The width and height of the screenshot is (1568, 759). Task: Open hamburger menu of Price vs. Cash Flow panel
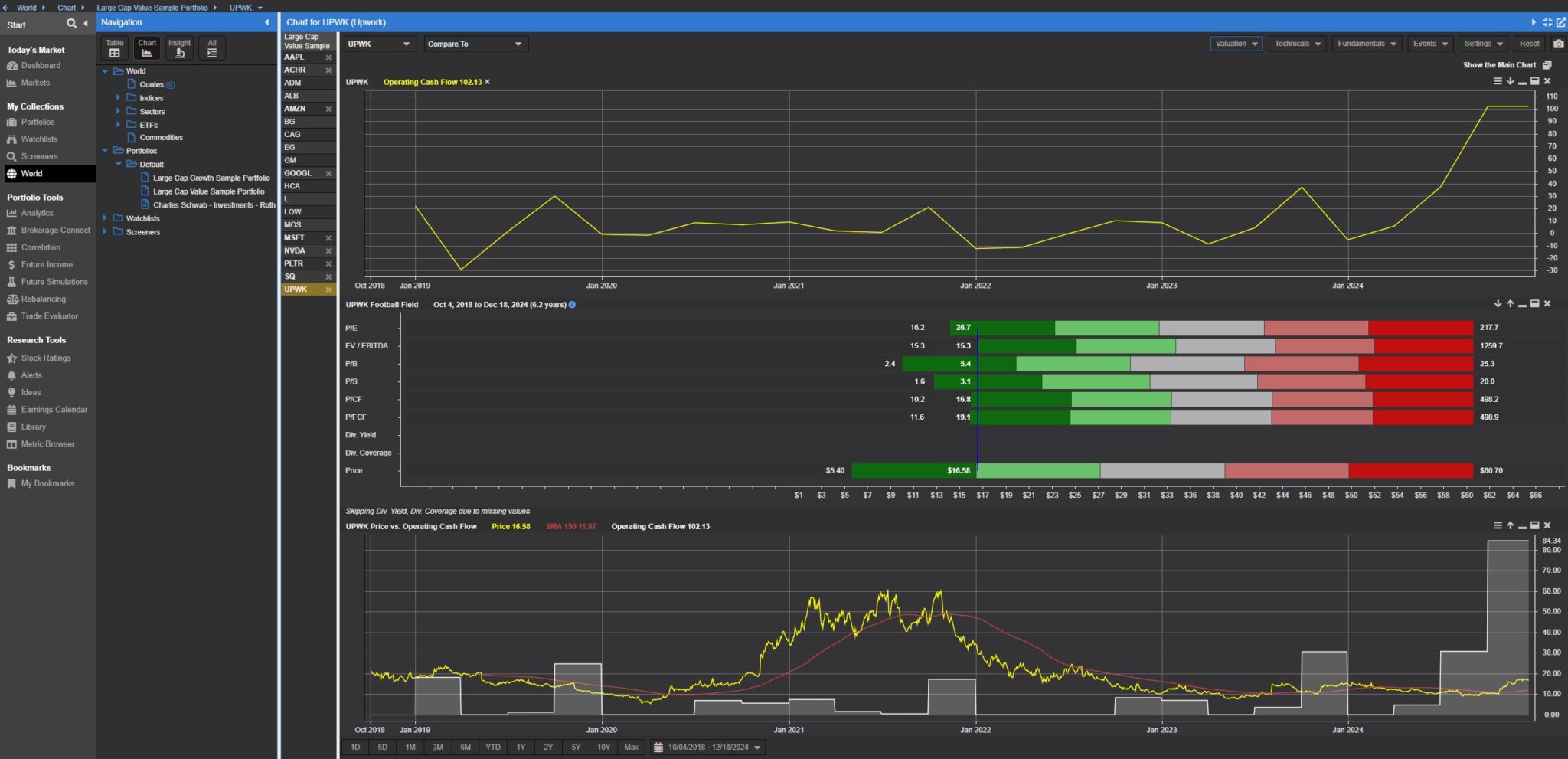pos(1498,525)
